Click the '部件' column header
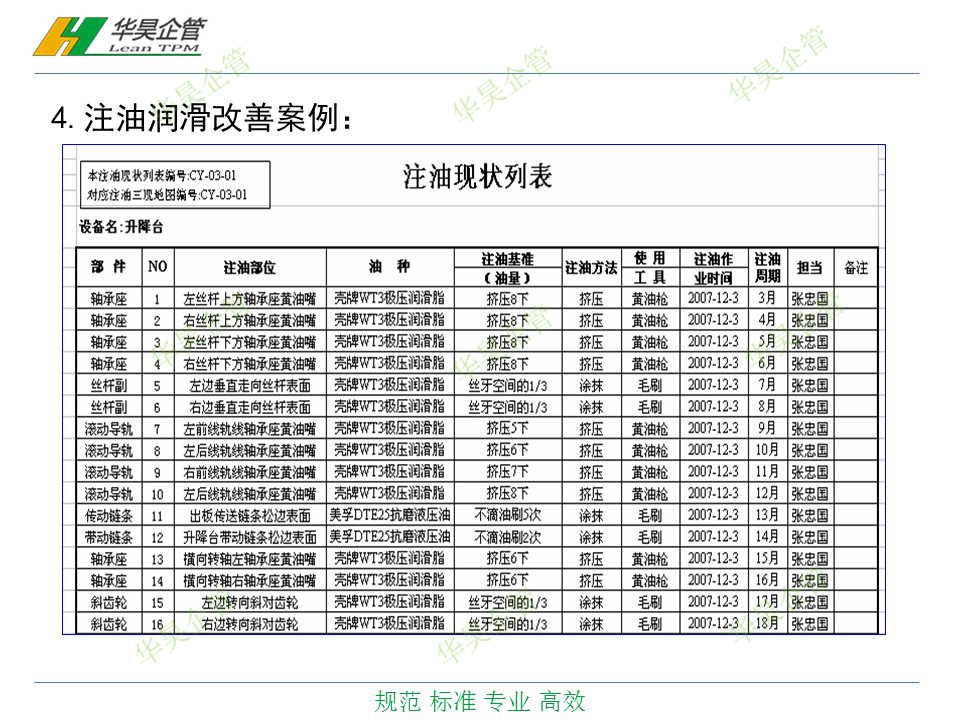This screenshot has width=960, height=720. pos(108,267)
